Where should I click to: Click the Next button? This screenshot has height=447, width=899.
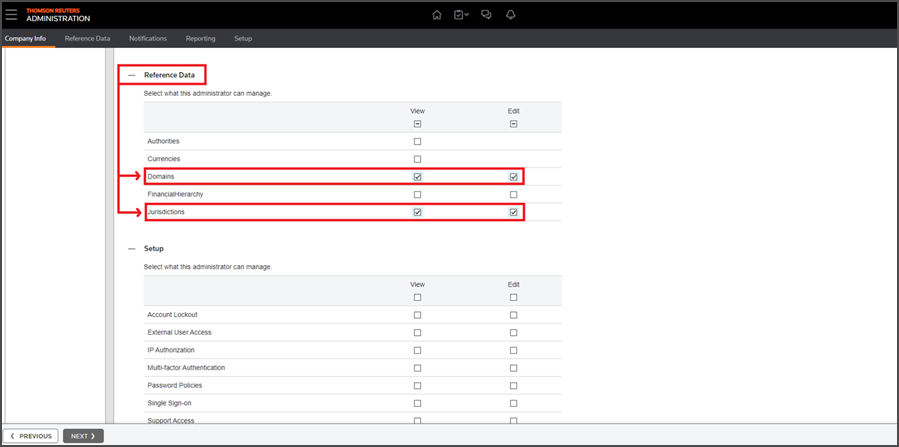click(83, 436)
